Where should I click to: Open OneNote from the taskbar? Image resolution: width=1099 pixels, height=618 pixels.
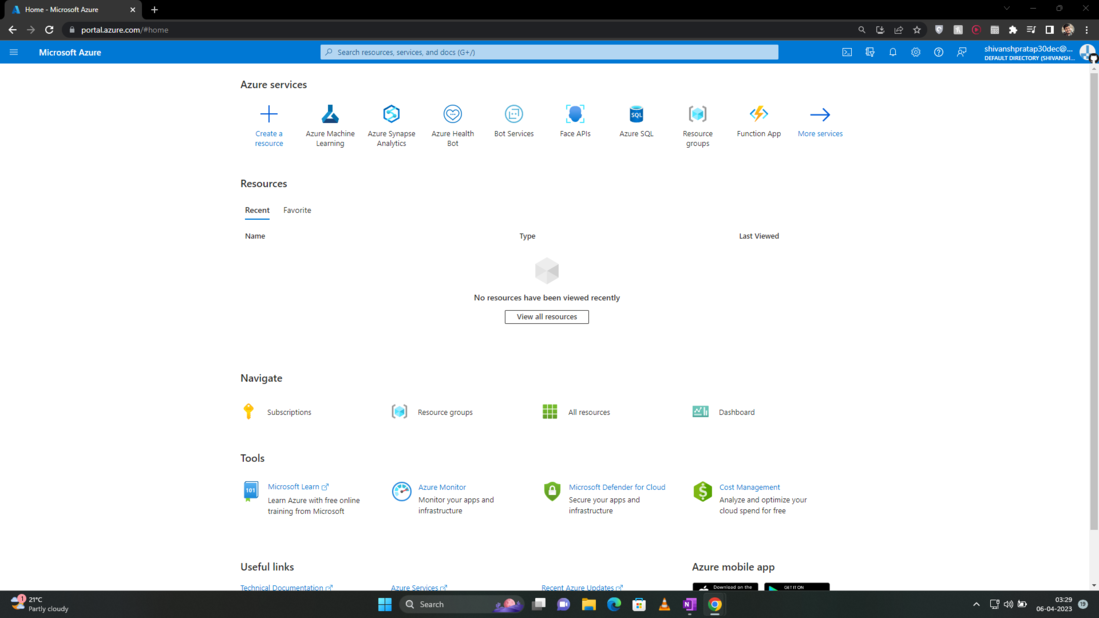click(x=690, y=604)
